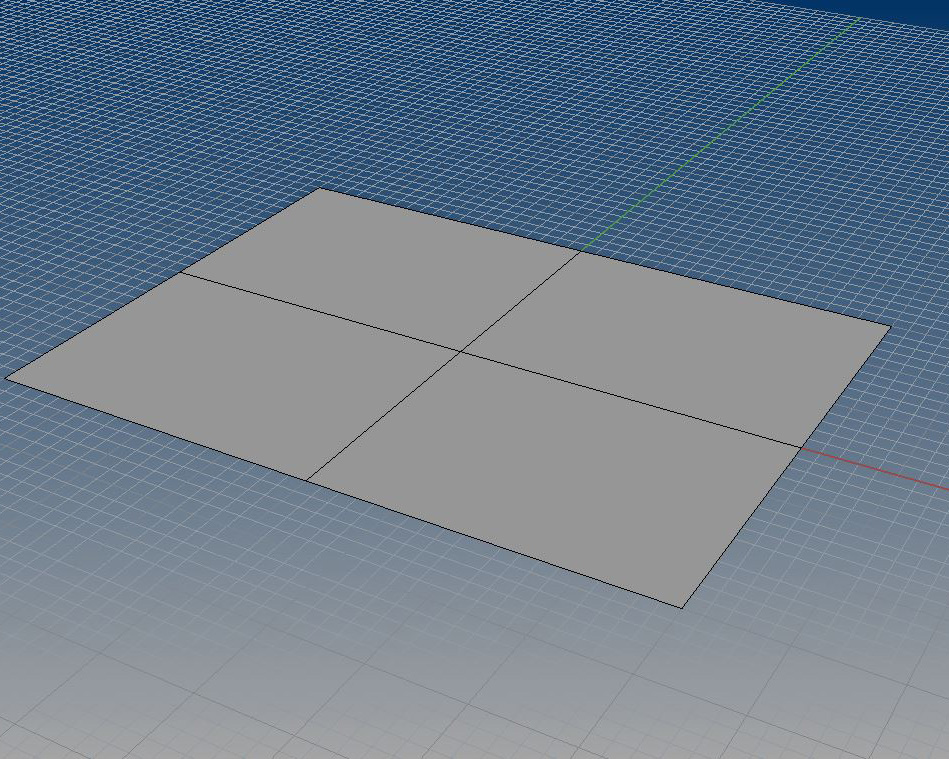Select interior edge between far and left faces

tap(320, 311)
